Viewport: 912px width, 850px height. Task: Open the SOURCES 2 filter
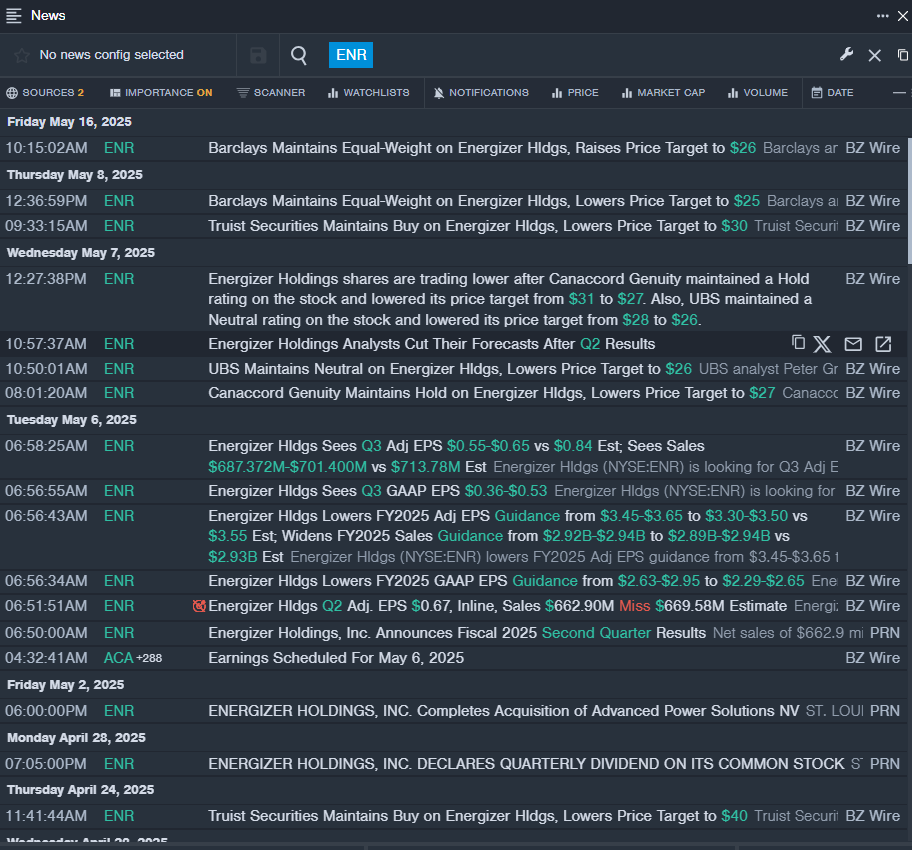click(x=45, y=93)
